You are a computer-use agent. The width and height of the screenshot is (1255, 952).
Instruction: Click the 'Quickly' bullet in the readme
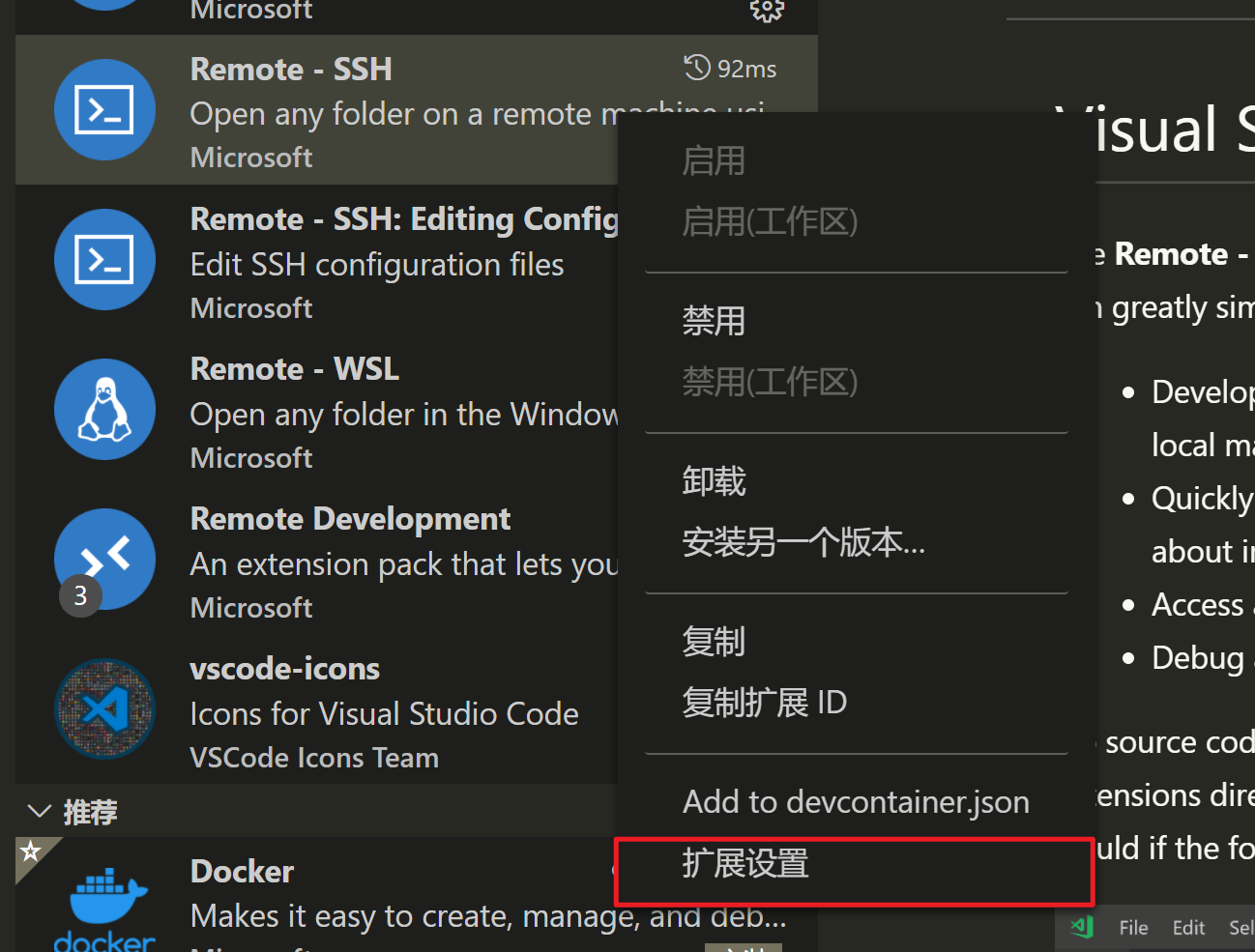[x=1202, y=499]
